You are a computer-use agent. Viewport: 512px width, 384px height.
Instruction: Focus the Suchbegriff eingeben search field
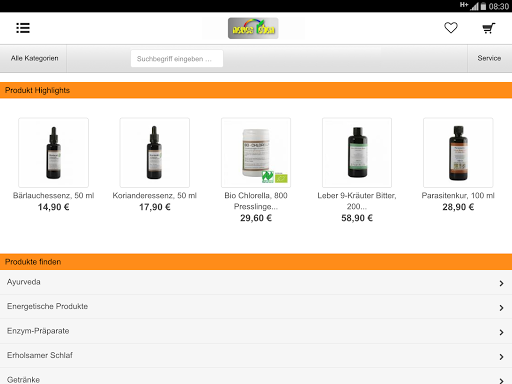pyautogui.click(x=177, y=59)
